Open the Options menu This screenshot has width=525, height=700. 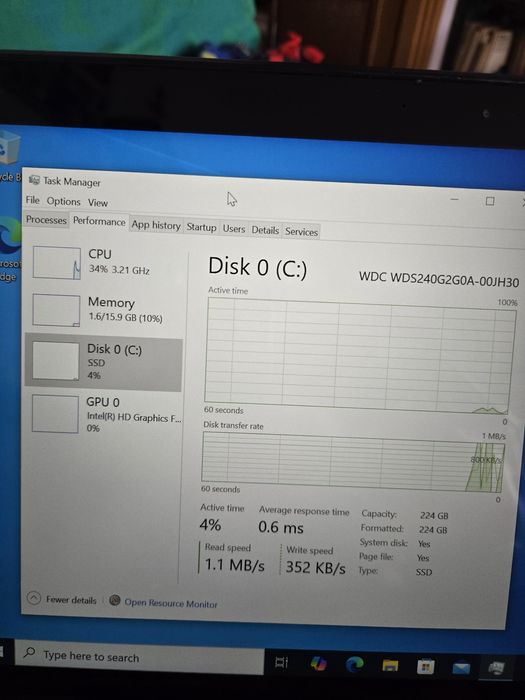coord(63,201)
